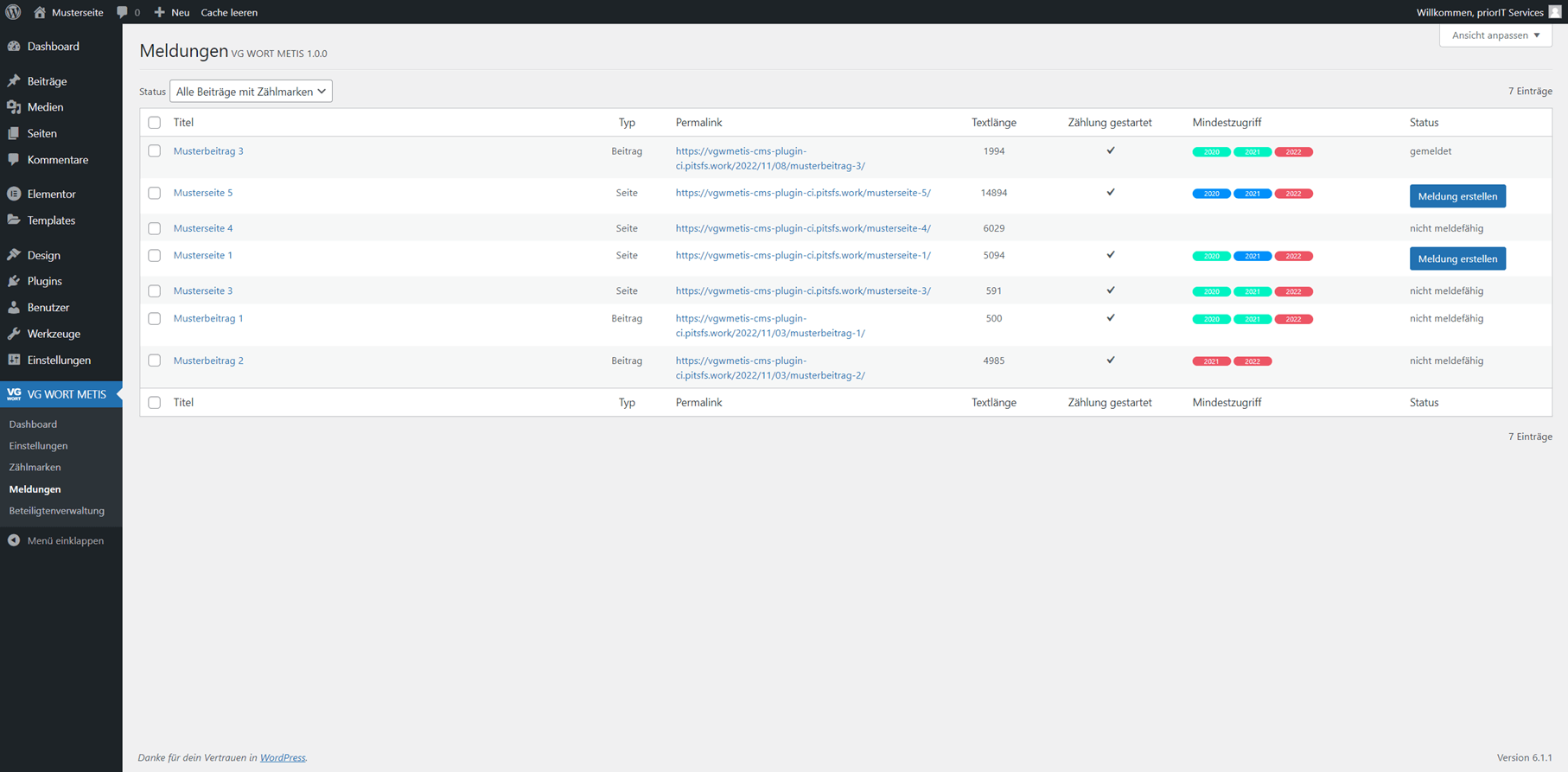Click the Plugins plug icon
1568x772 pixels.
point(14,281)
